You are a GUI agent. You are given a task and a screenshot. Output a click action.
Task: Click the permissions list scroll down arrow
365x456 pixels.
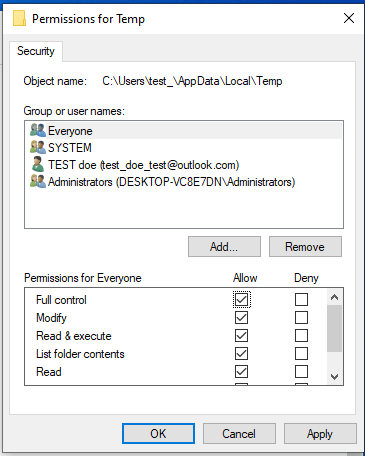pyautogui.click(x=334, y=377)
